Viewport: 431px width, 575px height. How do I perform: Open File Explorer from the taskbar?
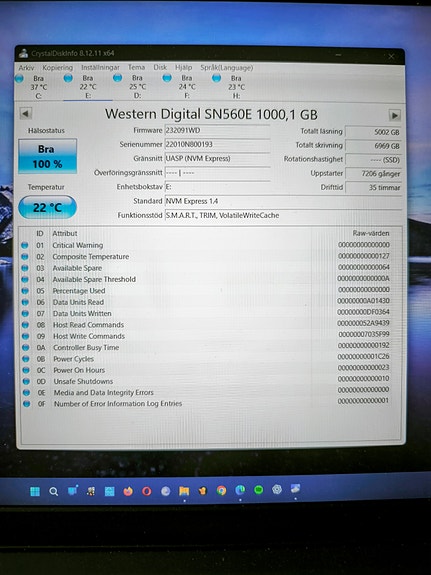(x=184, y=491)
